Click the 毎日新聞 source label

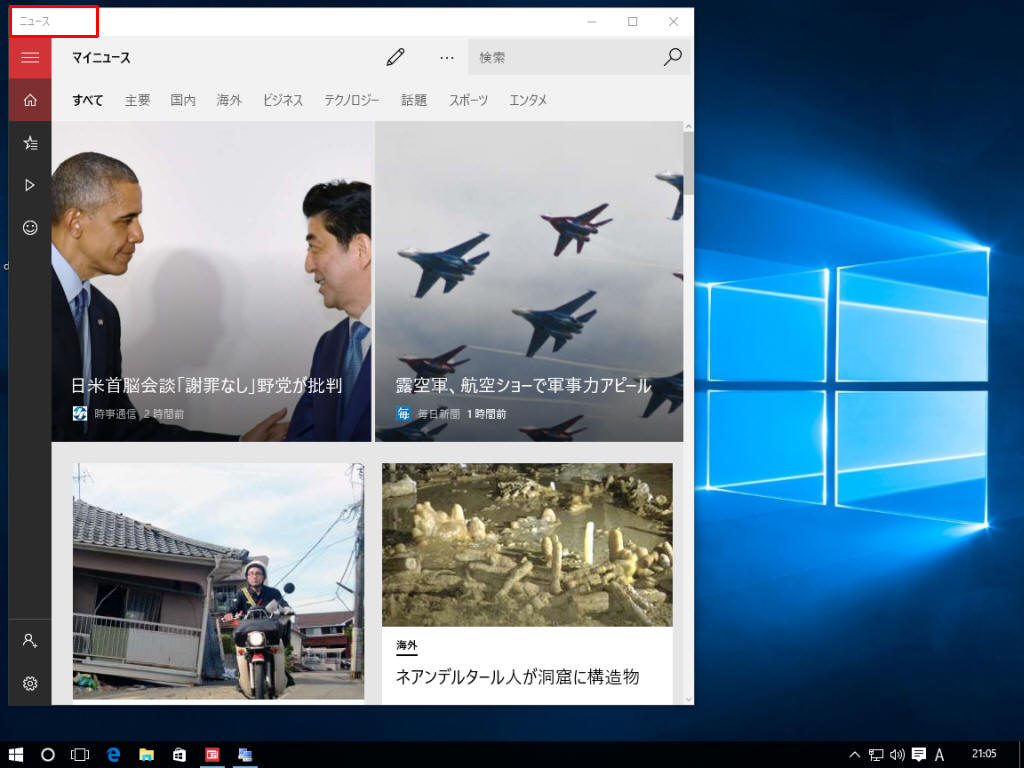(x=439, y=413)
